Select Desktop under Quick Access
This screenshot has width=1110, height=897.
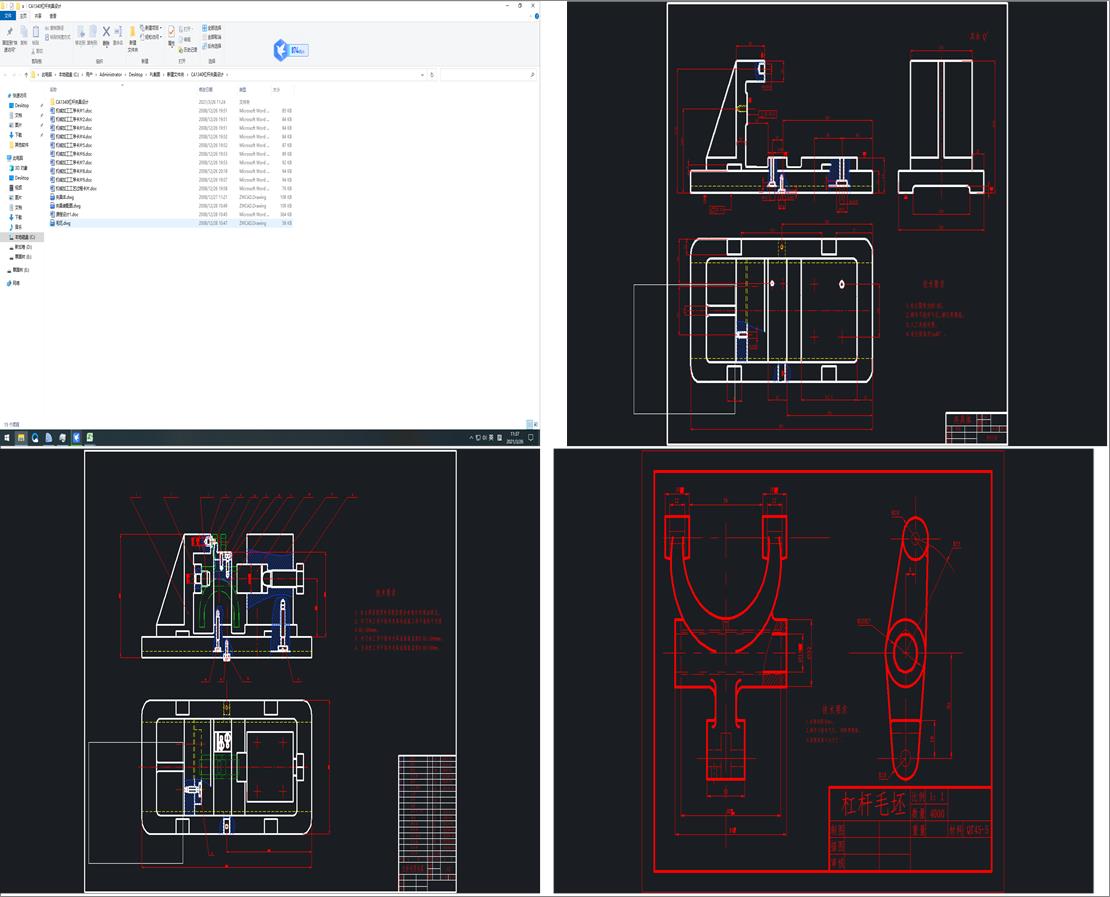21,105
